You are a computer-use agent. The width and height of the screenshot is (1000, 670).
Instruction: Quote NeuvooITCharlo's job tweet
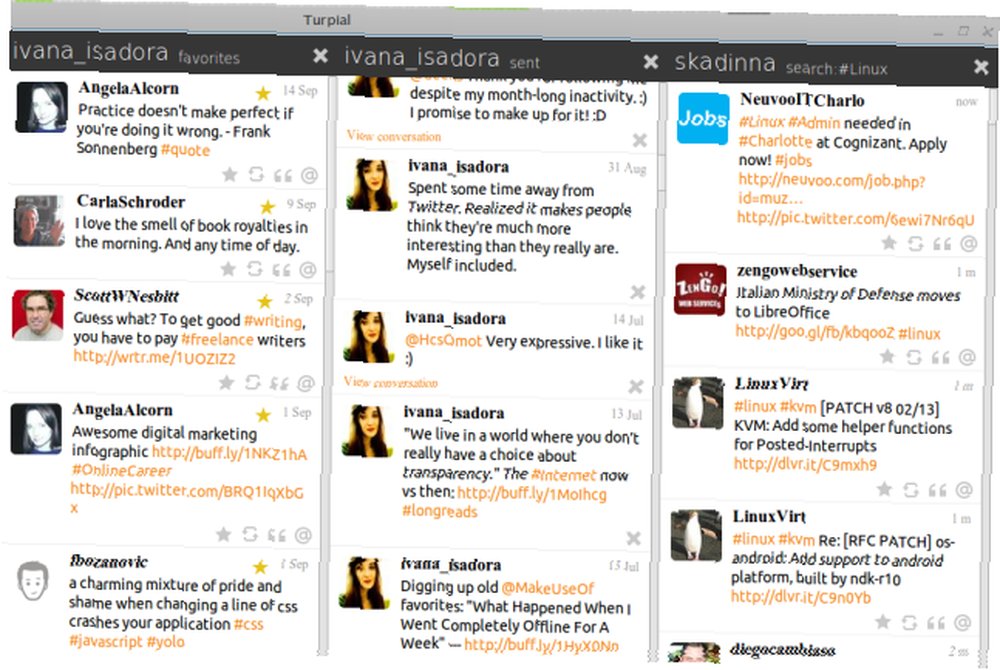[x=942, y=244]
